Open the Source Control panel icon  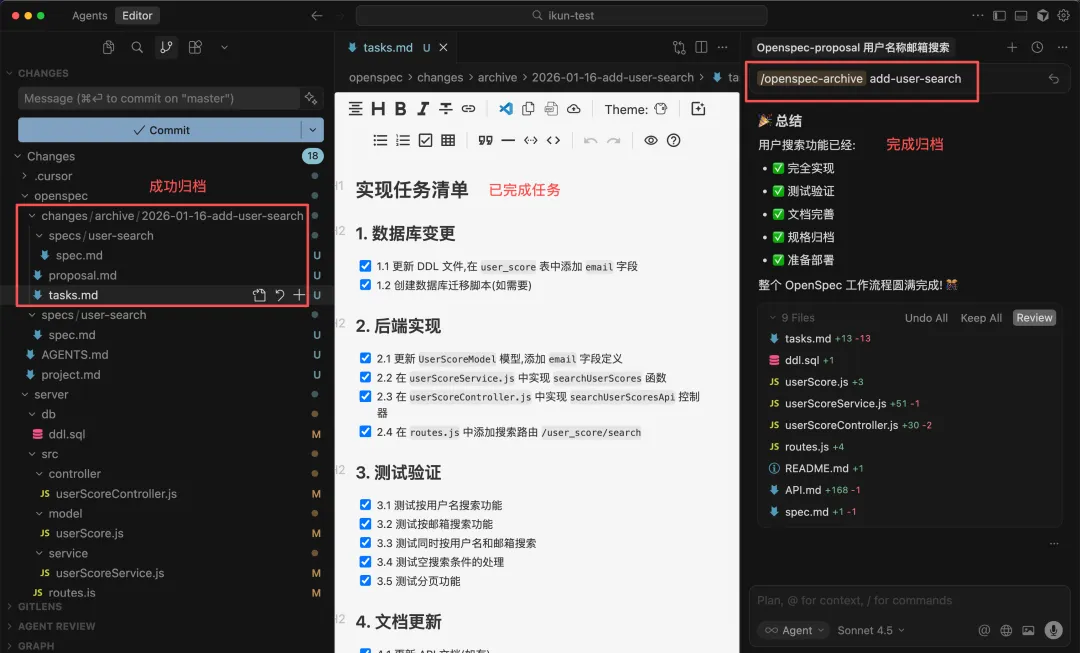coord(166,47)
